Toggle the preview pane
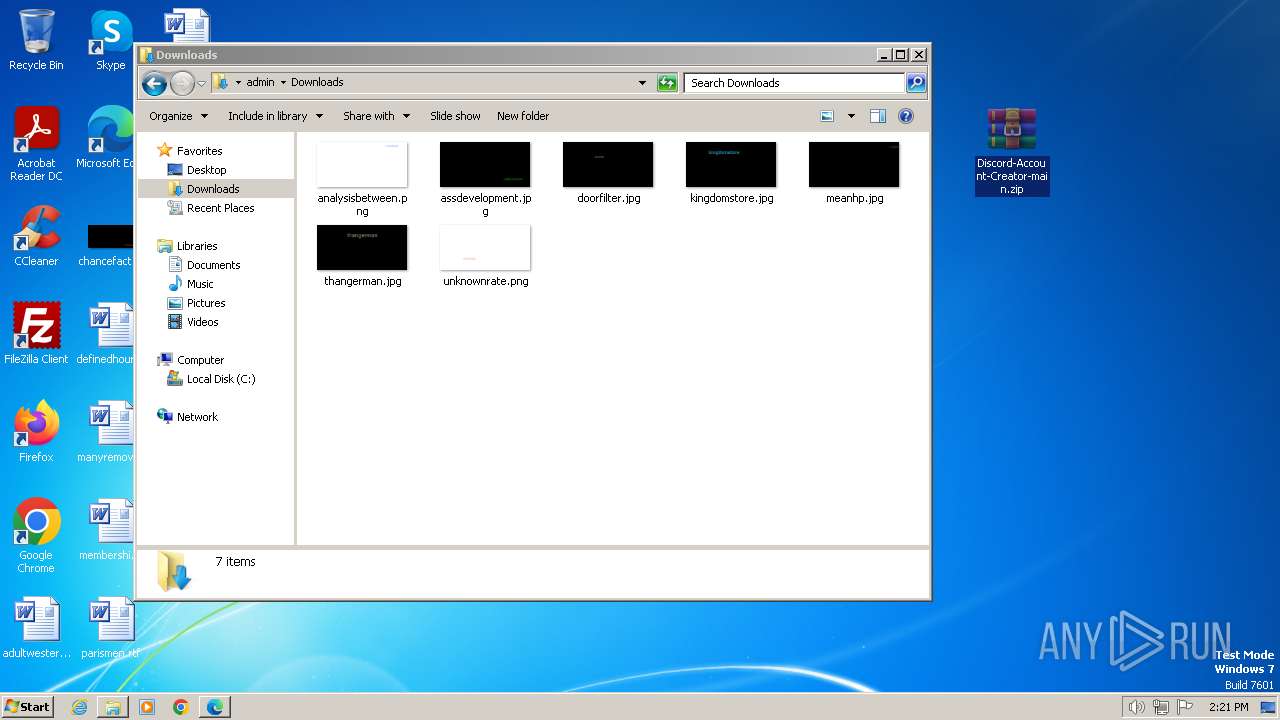 click(878, 116)
